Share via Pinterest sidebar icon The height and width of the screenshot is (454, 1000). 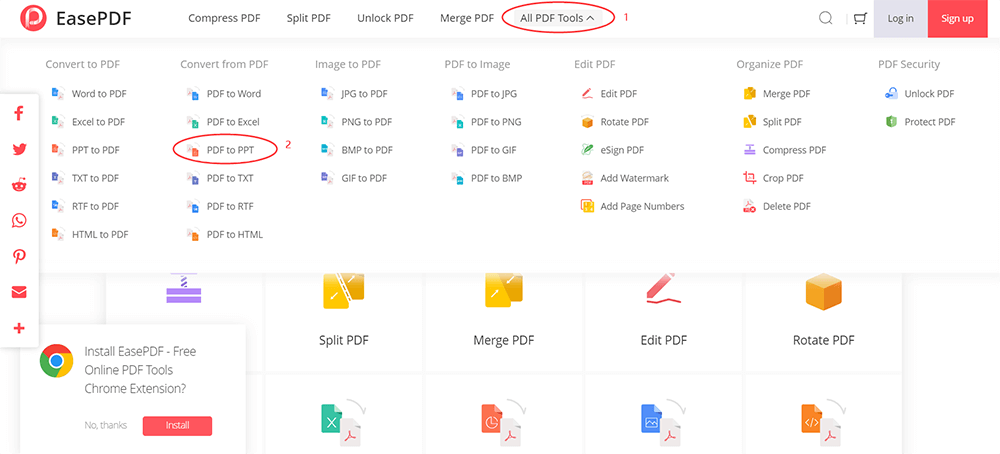point(19,257)
